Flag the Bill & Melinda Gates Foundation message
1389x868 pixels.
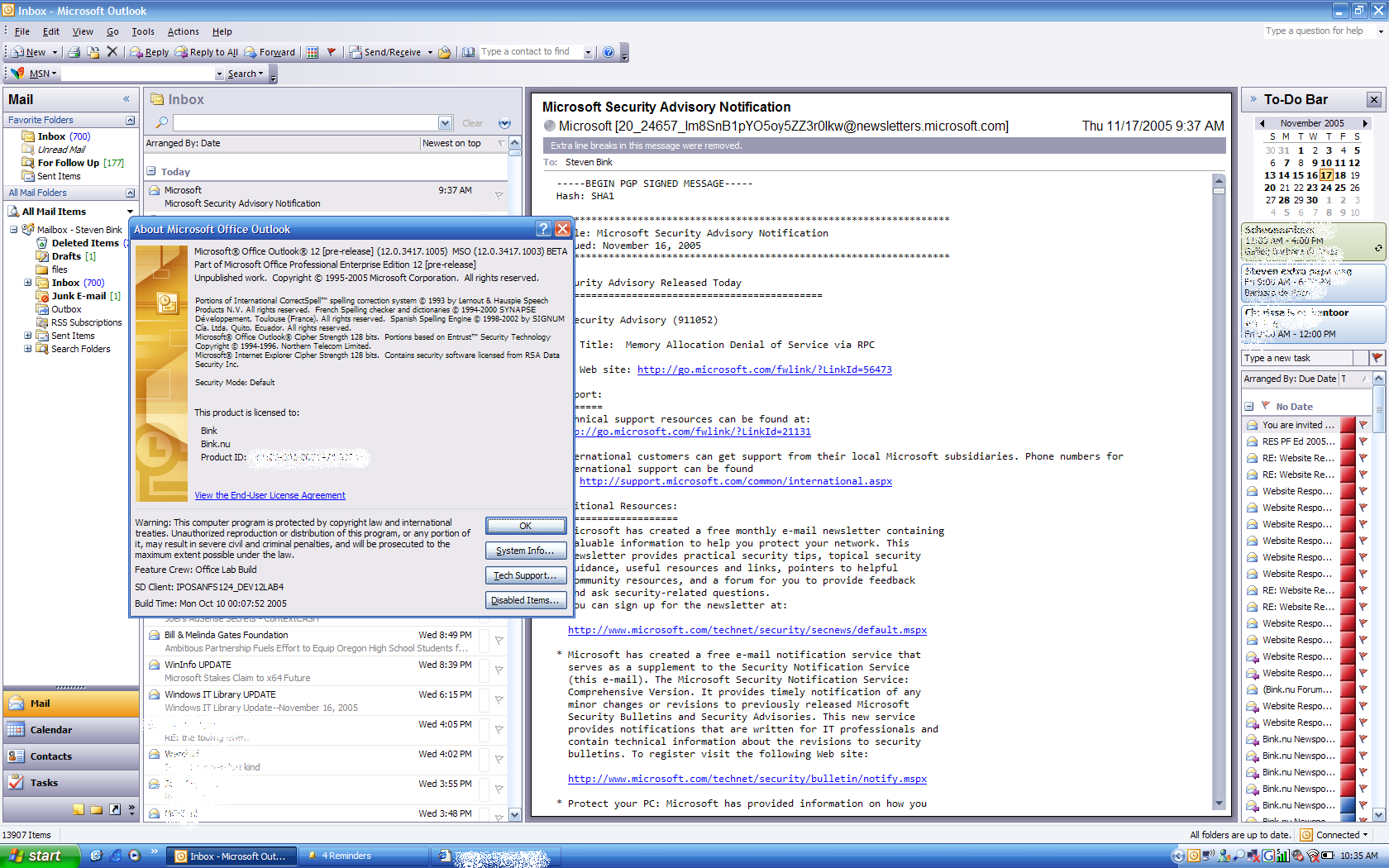click(499, 641)
